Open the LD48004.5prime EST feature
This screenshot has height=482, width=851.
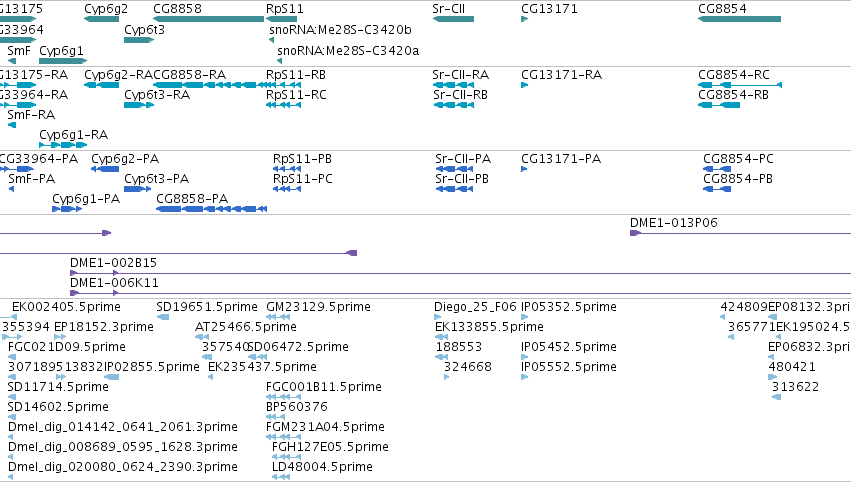pyautogui.click(x=281, y=477)
